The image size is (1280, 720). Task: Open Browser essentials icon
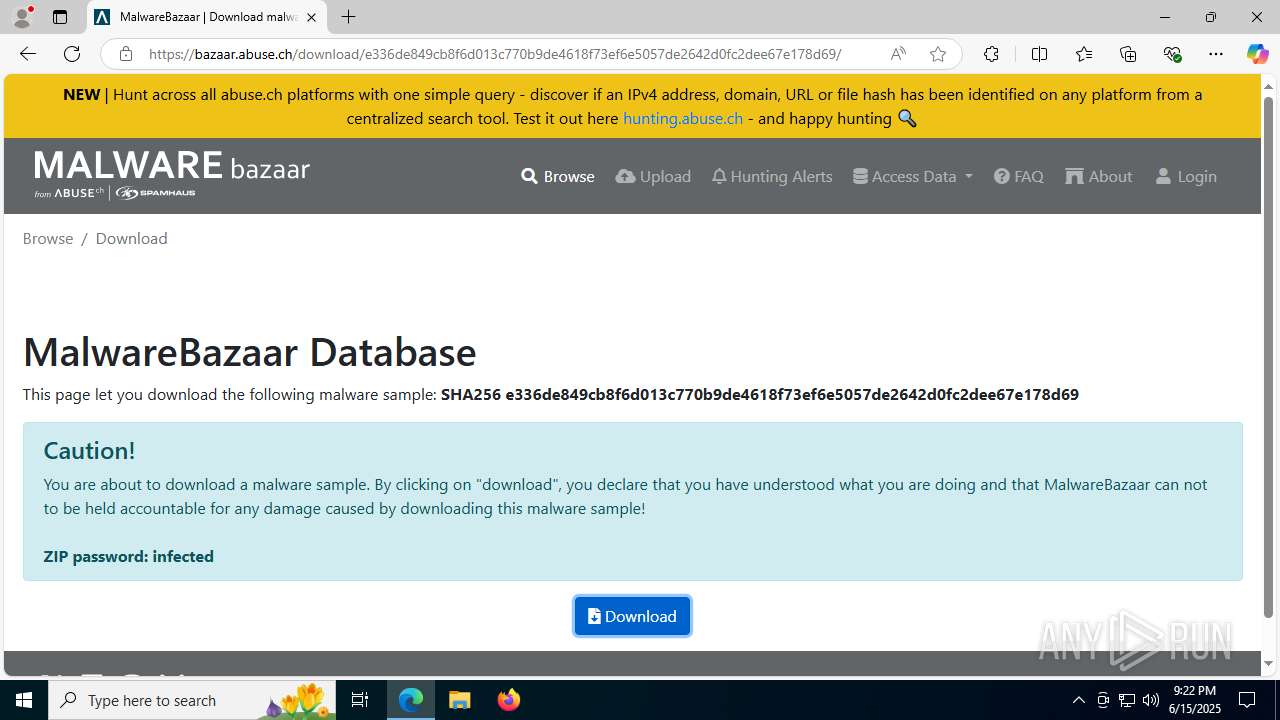point(1172,54)
